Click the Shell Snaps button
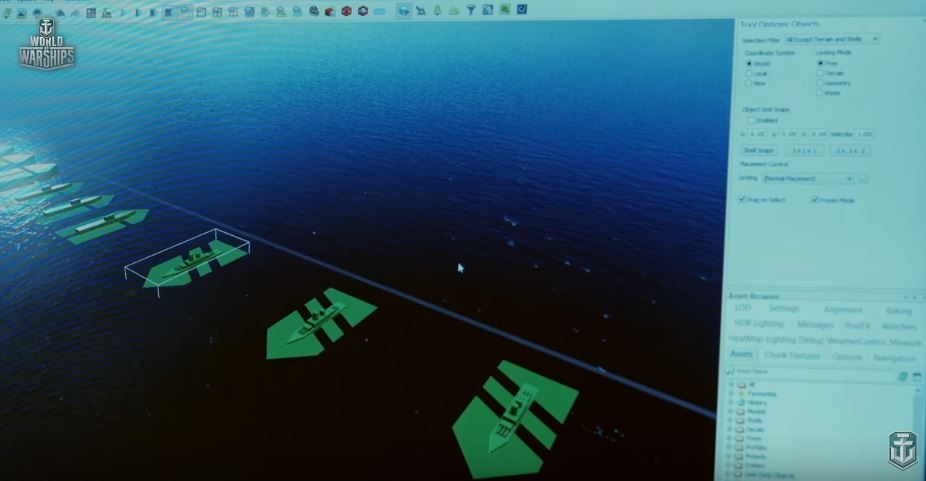This screenshot has width=926, height=481. click(x=759, y=151)
